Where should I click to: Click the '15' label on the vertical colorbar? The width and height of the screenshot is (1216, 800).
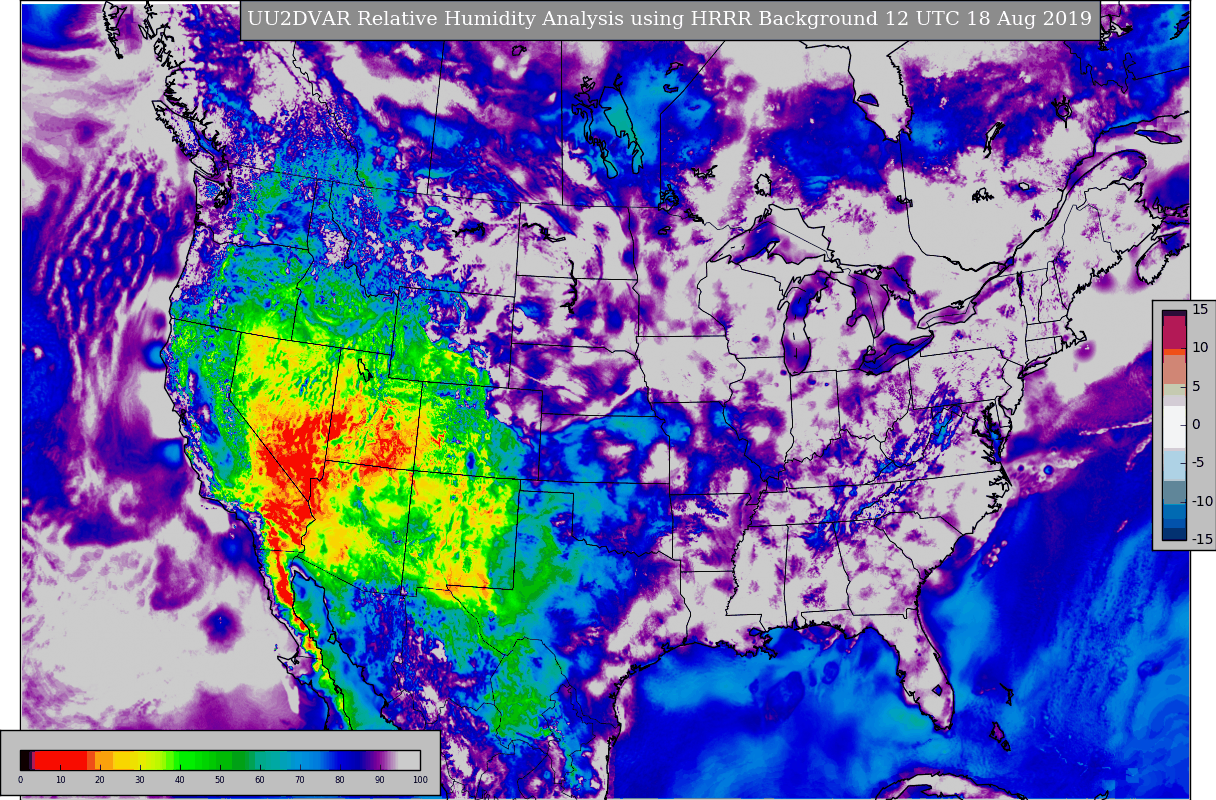(x=1200, y=309)
